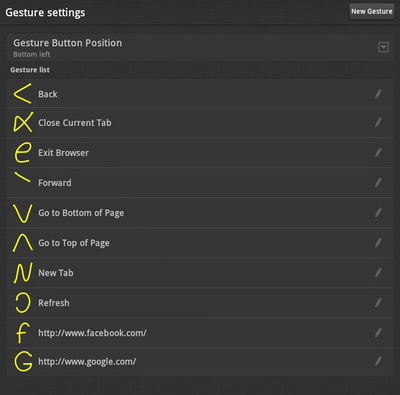Edit the Close Current Tab gesture pencil
This screenshot has width=400, height=395.
click(378, 122)
